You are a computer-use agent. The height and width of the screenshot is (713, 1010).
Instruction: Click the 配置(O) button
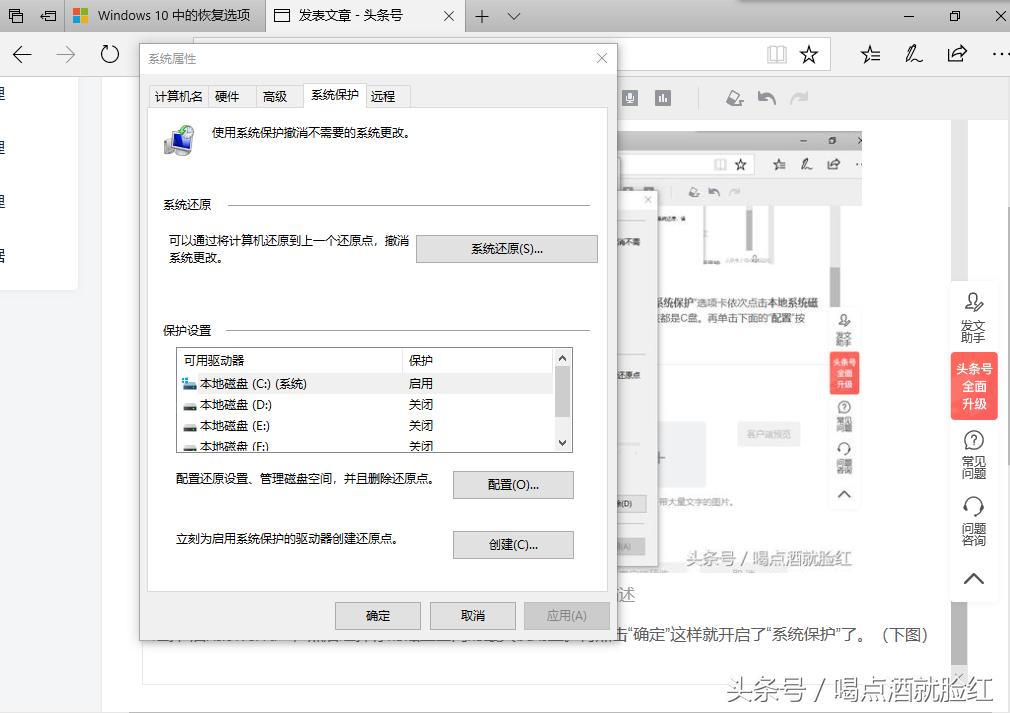pos(513,484)
